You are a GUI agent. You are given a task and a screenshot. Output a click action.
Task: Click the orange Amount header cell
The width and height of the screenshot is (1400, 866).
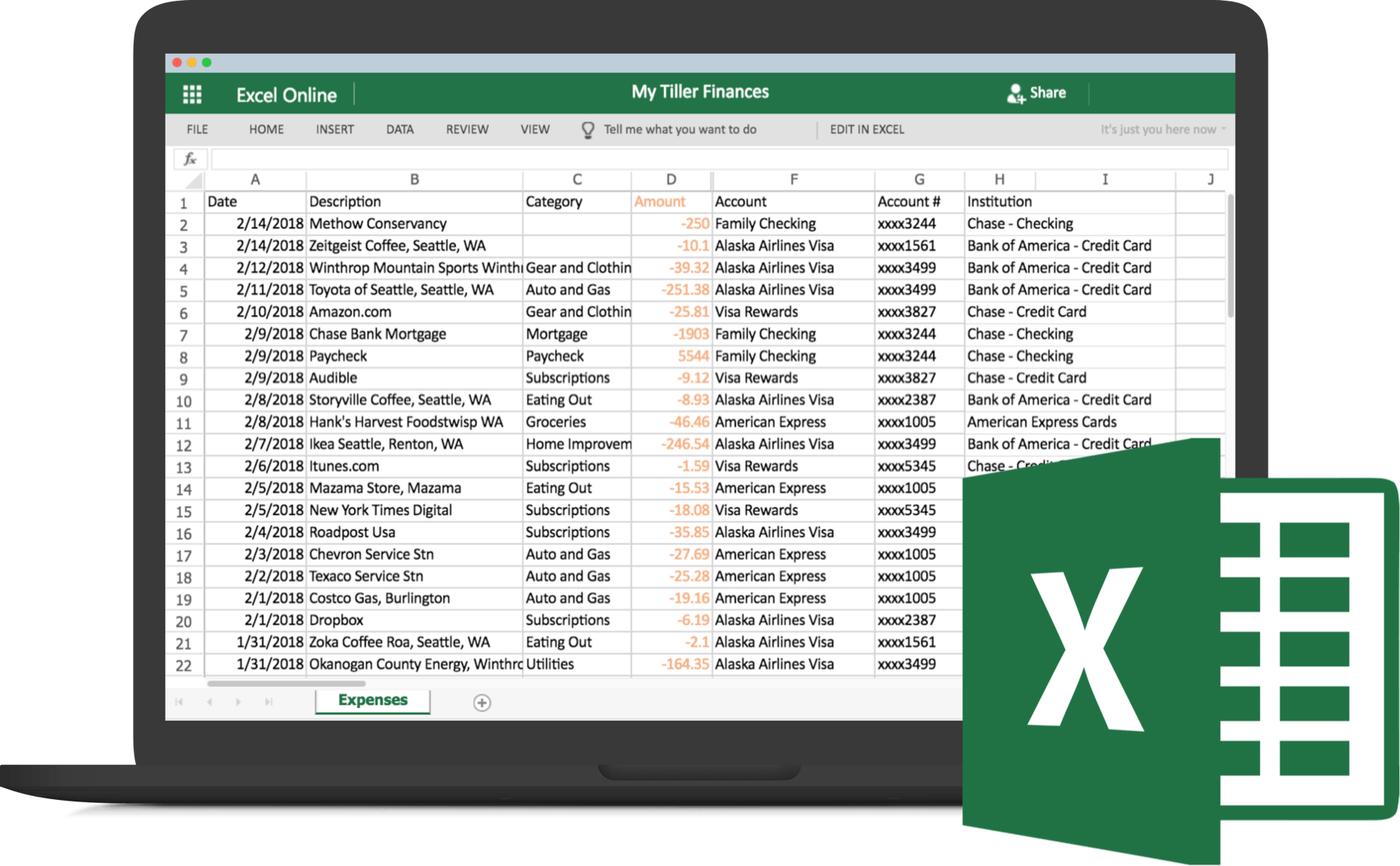[x=671, y=201]
